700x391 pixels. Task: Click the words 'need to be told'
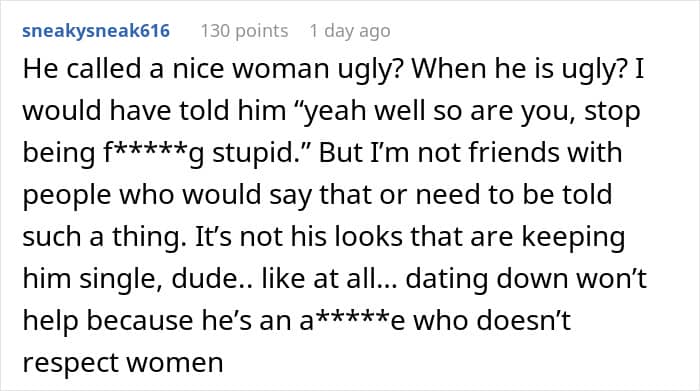click(x=514, y=195)
